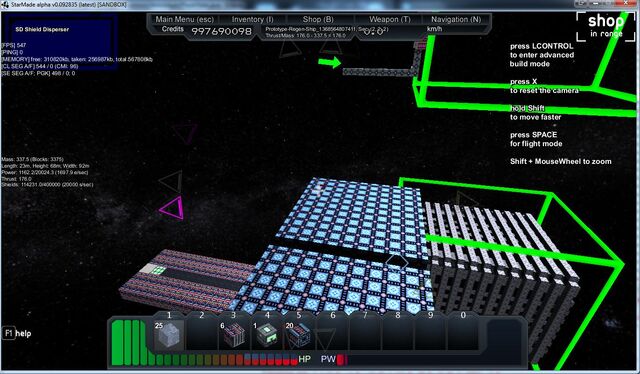The height and width of the screenshot is (374, 640).
Task: Click the Length, Height, Width dimensions line
Action: (x=45, y=166)
